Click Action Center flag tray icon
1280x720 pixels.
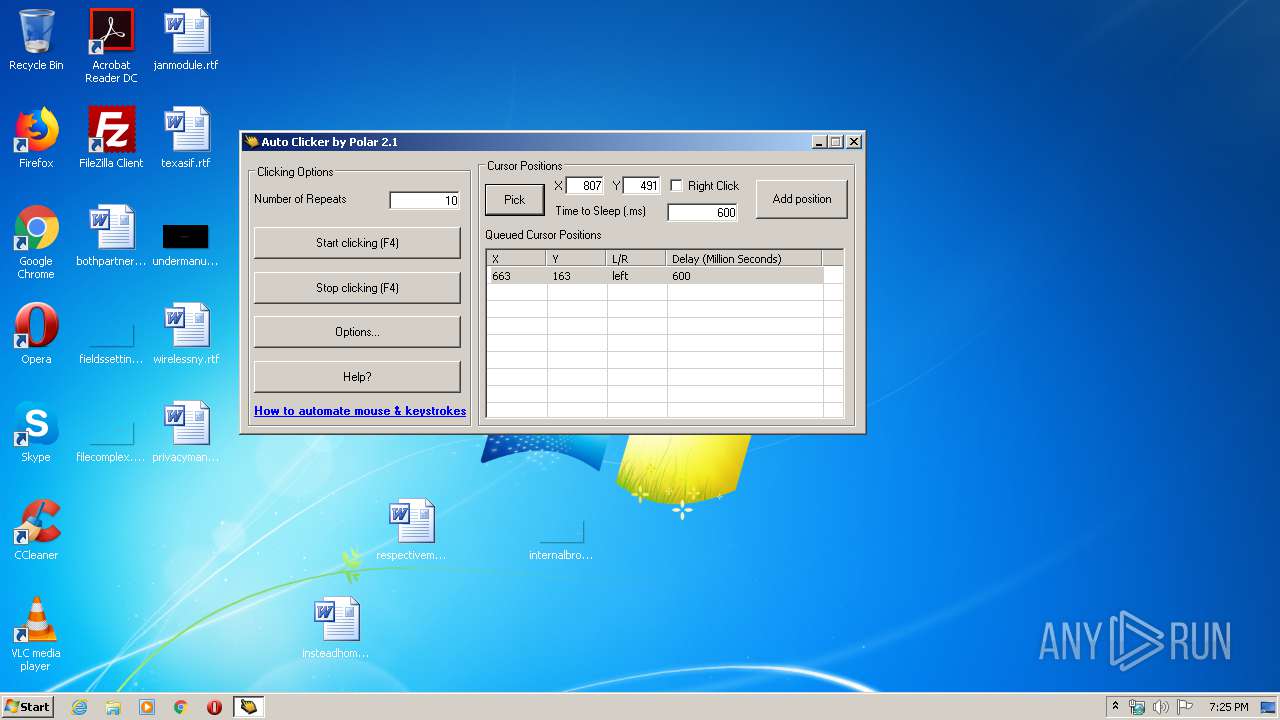pyautogui.click(x=1184, y=707)
